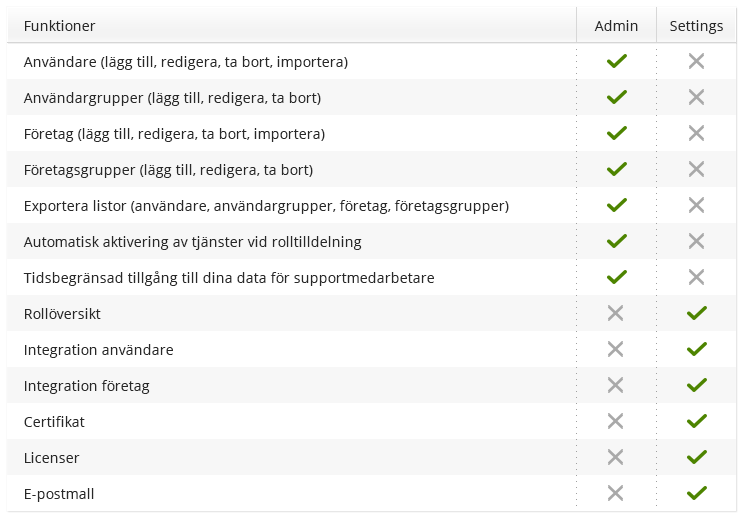Viewport: 742px width, 517px height.
Task: Click Admin checkmark for Företagsgrupper row
Action: pos(617,170)
